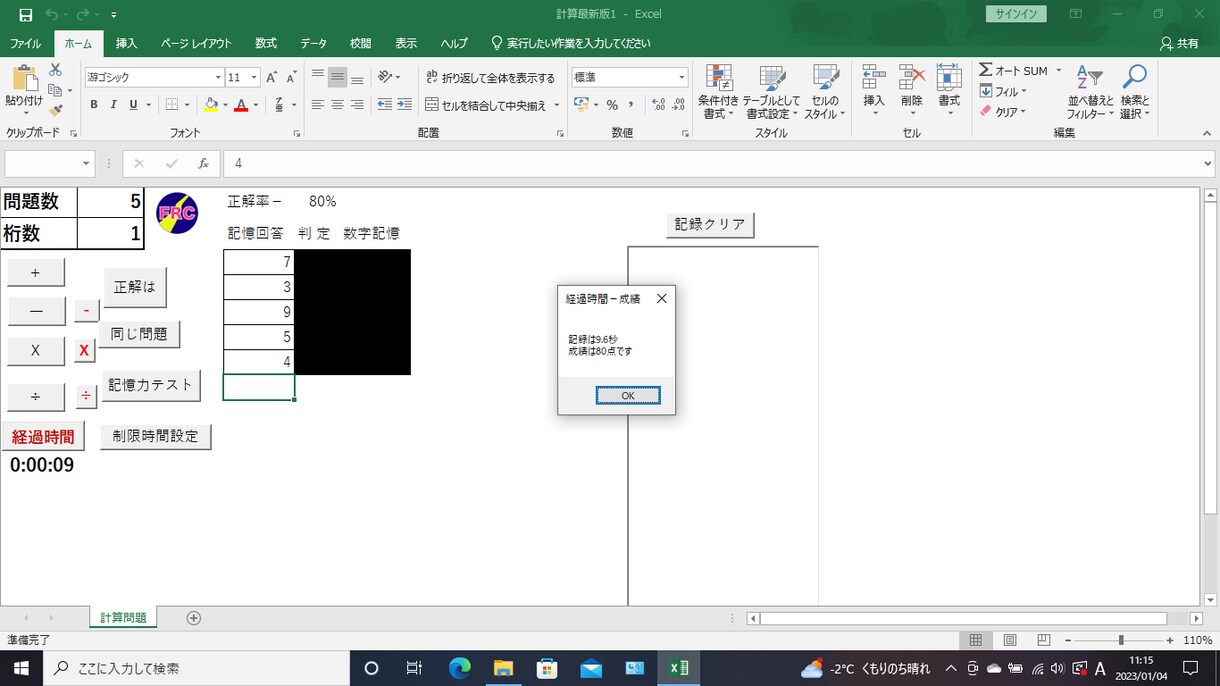Screen dimensions: 1220x686
Task: Increase indent icon
Action: (404, 105)
